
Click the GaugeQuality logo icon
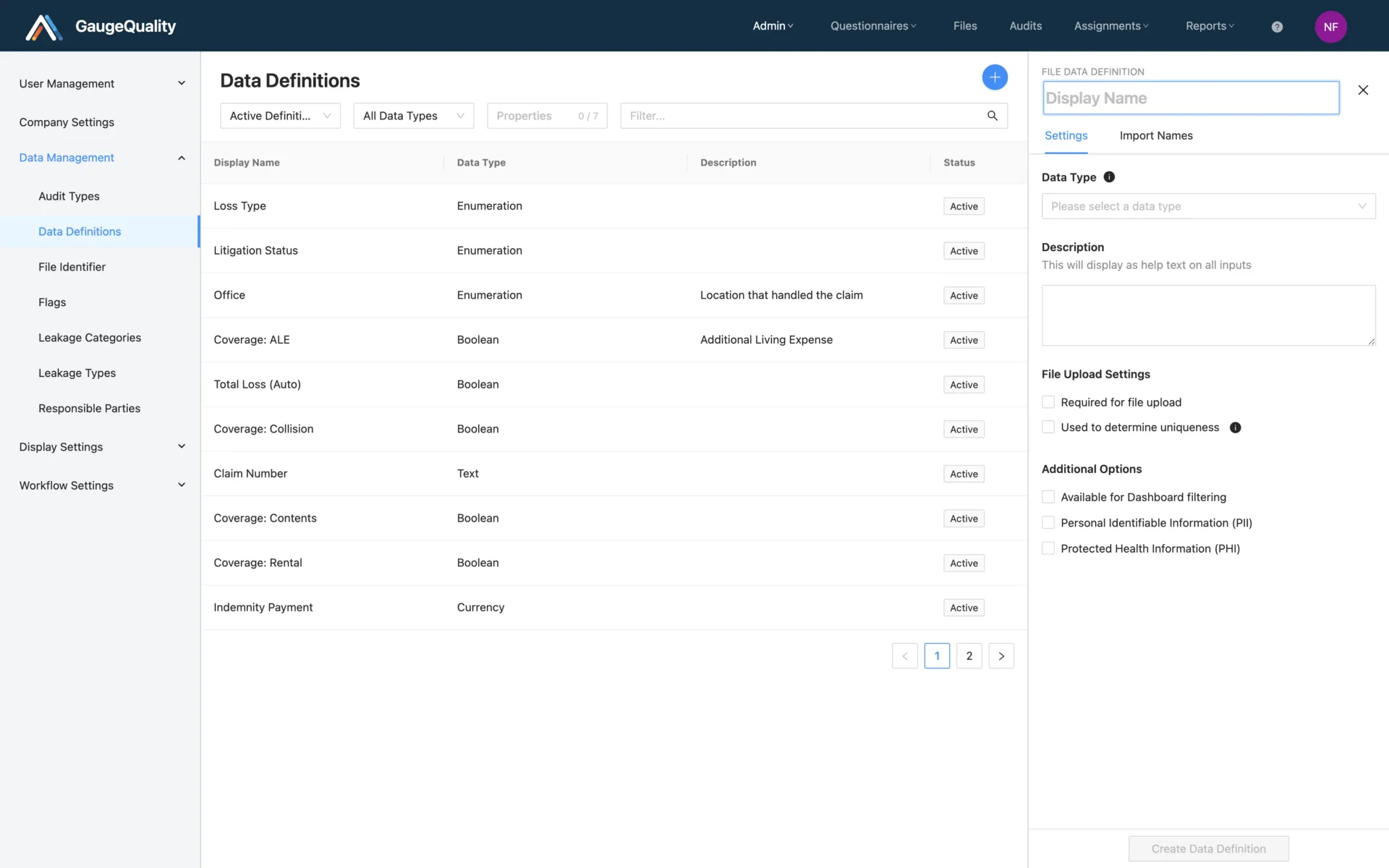(43, 27)
